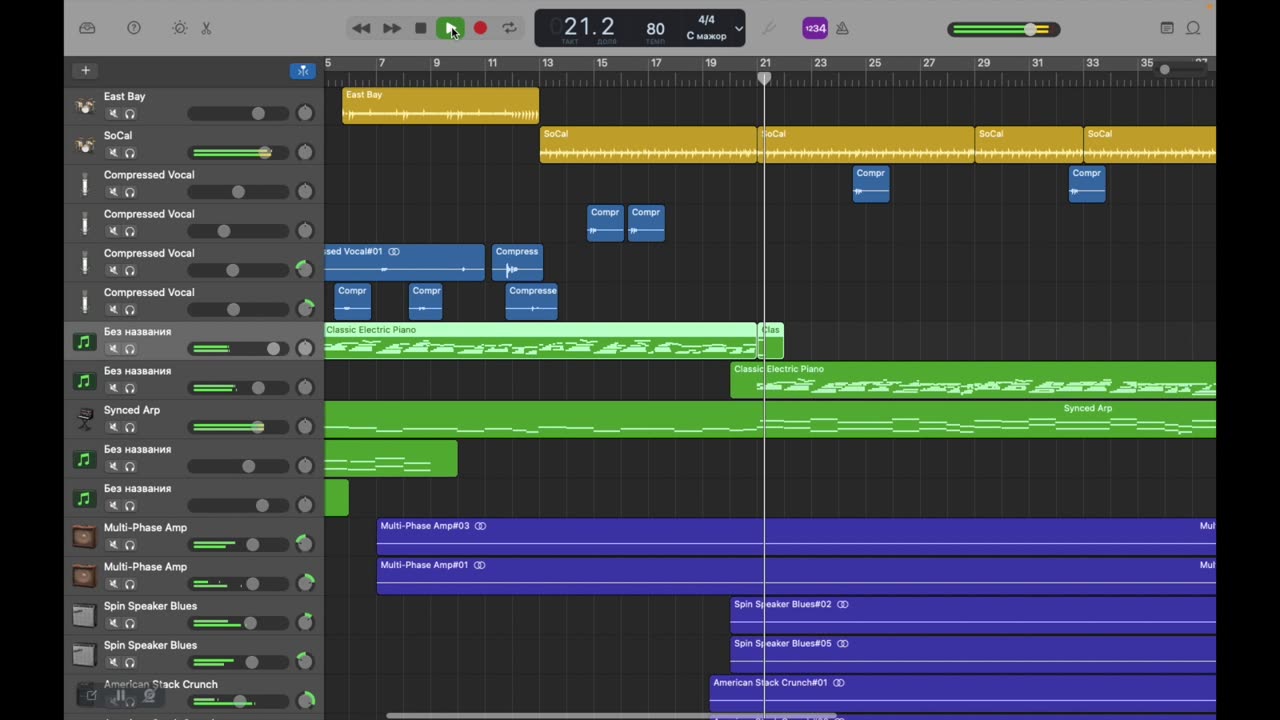
Task: Open the Editors scissors icon
Action: pos(206,28)
